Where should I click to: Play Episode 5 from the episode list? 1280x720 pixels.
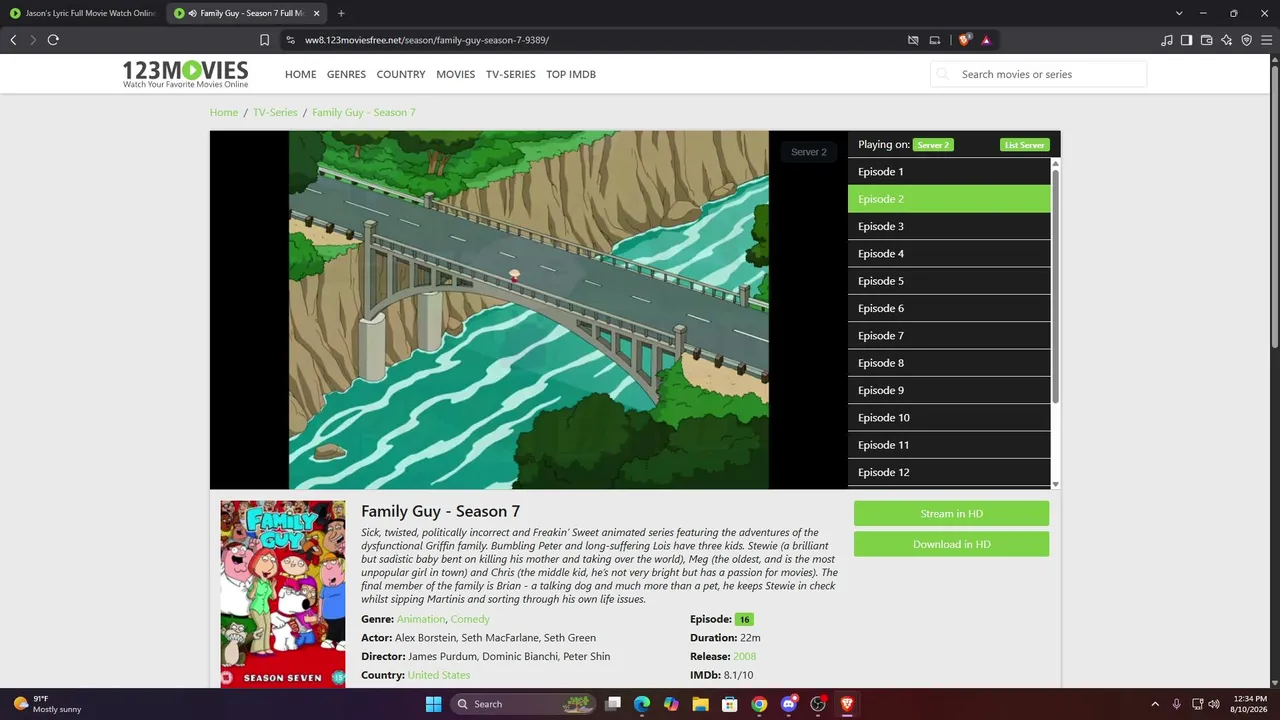point(949,281)
